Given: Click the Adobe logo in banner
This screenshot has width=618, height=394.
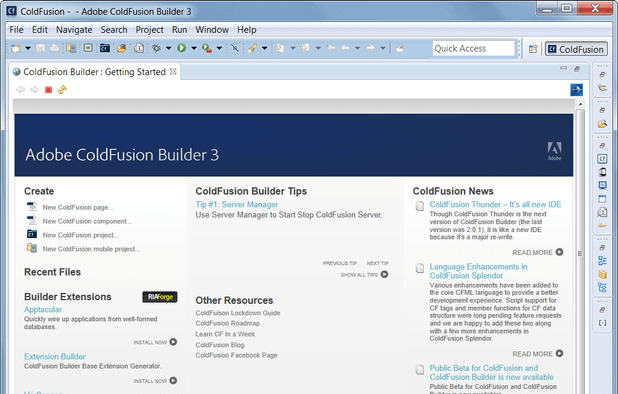Looking at the screenshot, I should [x=555, y=151].
